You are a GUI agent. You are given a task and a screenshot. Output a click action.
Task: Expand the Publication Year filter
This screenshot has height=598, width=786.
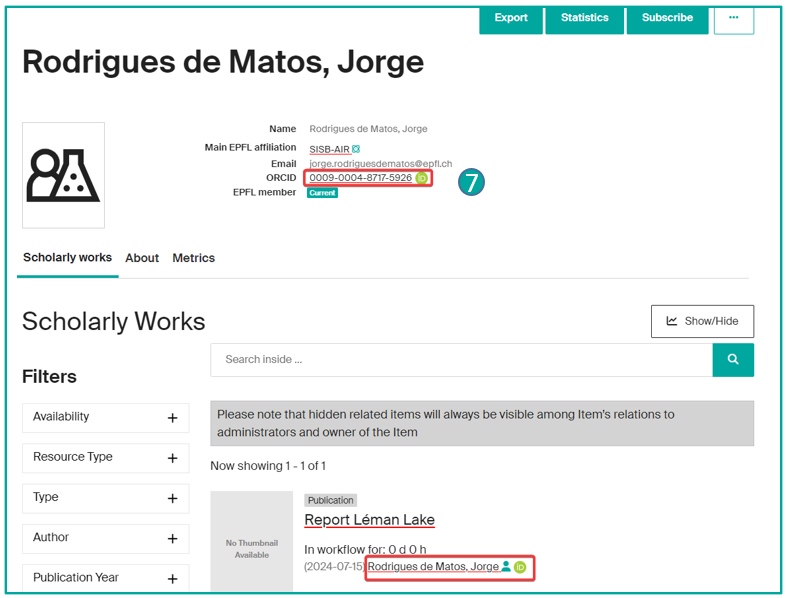coord(172,578)
